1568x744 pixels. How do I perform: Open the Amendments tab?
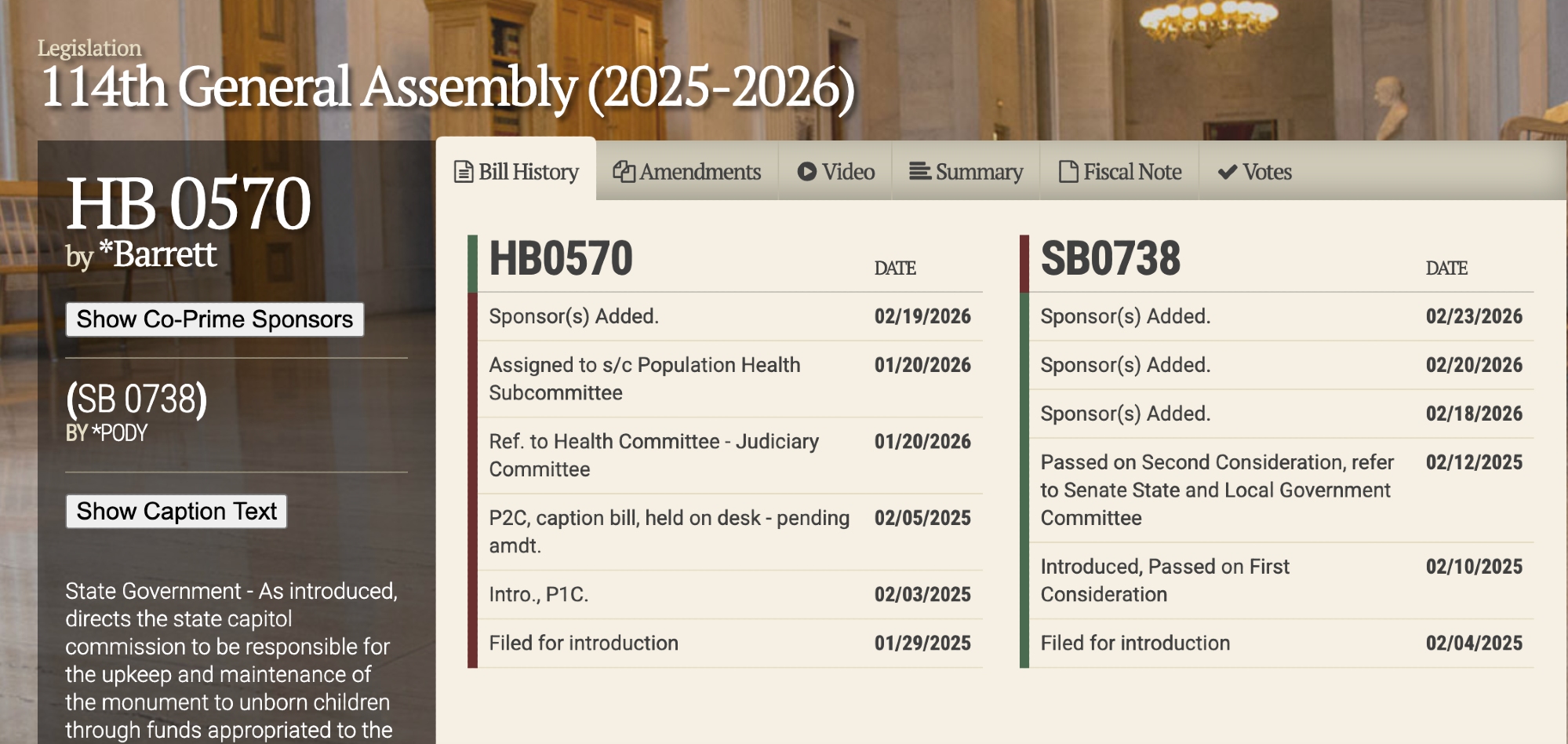[700, 172]
